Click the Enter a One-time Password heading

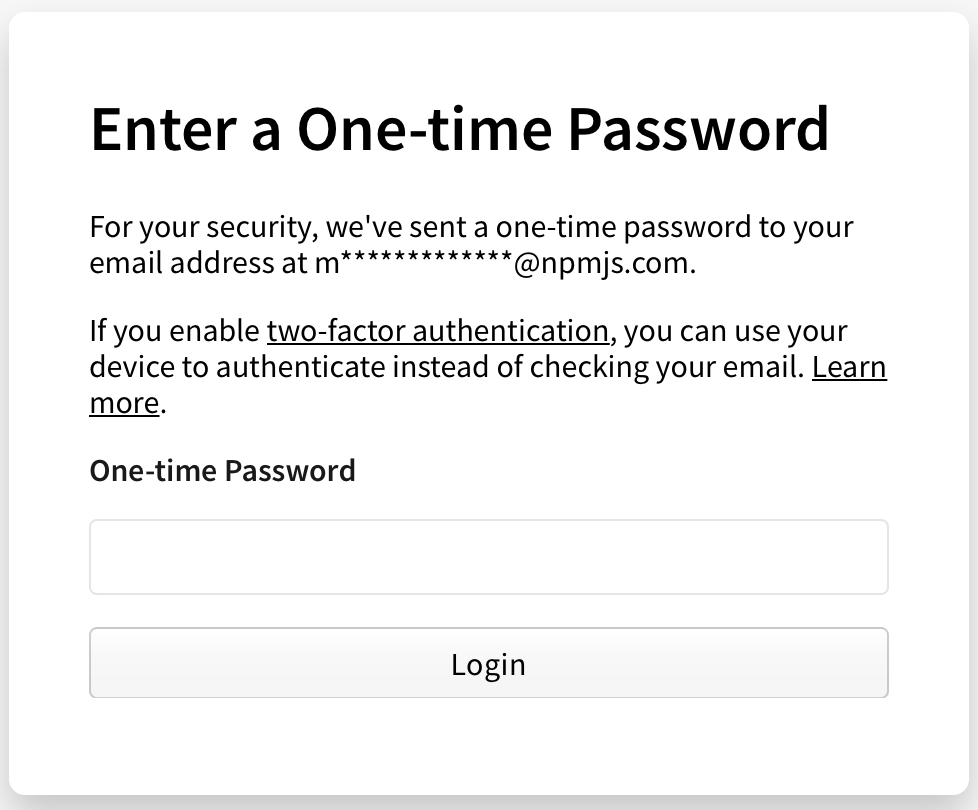(460, 128)
